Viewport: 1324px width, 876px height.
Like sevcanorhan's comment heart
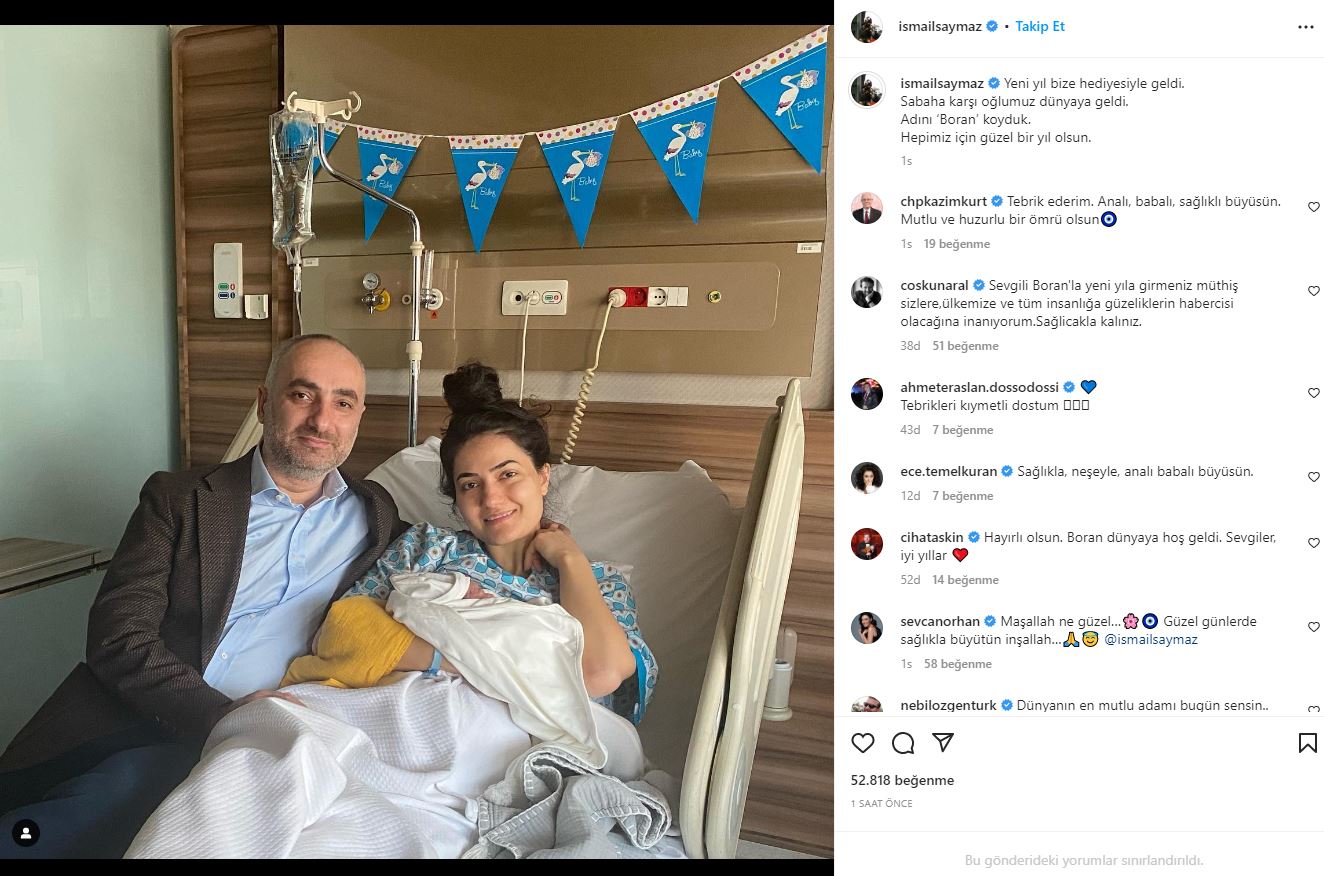(x=1314, y=627)
